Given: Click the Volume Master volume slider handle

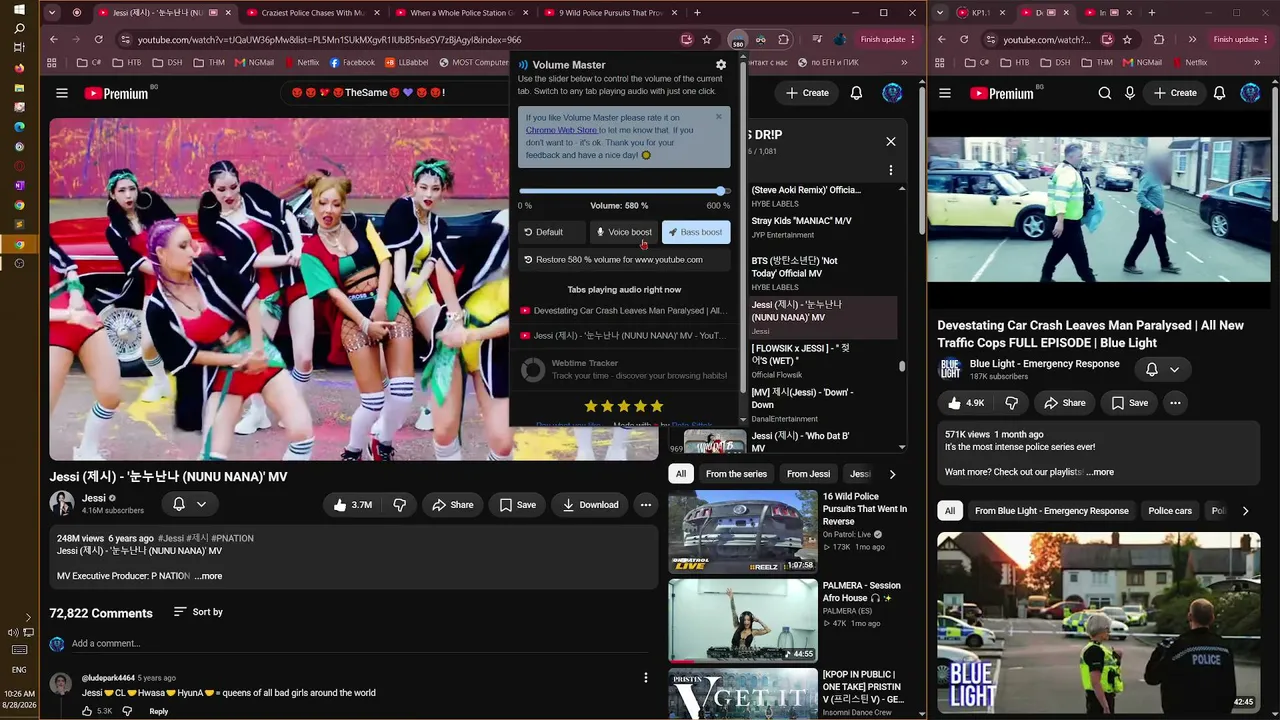Looking at the screenshot, I should tap(720, 191).
